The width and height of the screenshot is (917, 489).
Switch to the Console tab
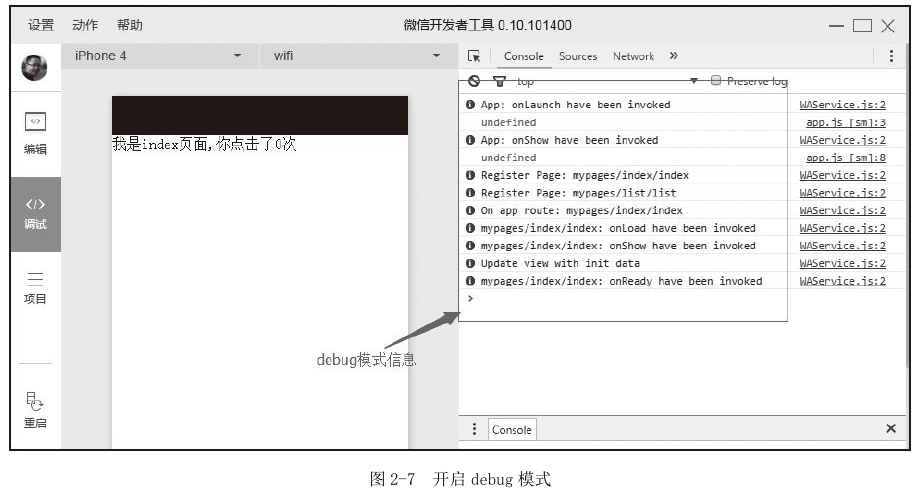click(x=523, y=56)
